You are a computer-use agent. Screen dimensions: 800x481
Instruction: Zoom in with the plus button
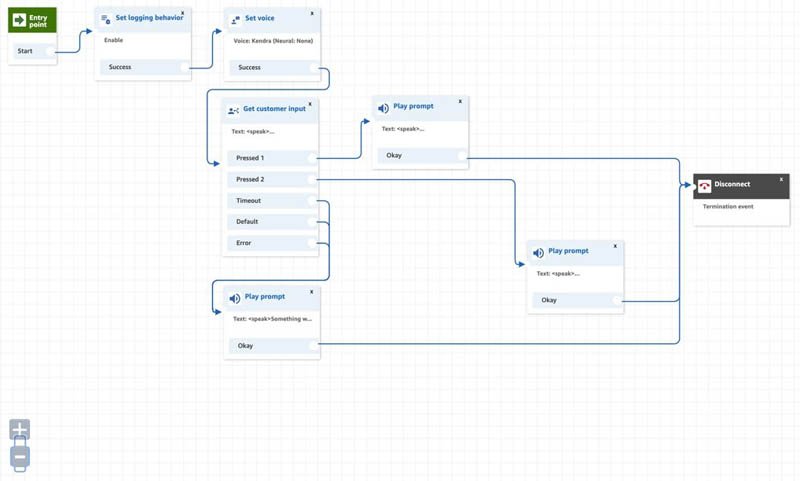point(19,429)
